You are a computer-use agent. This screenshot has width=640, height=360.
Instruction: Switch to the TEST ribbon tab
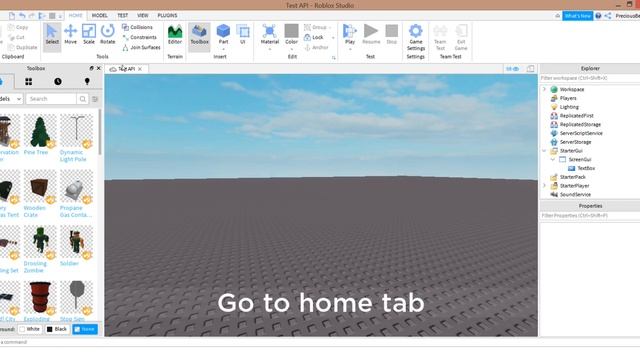122,15
